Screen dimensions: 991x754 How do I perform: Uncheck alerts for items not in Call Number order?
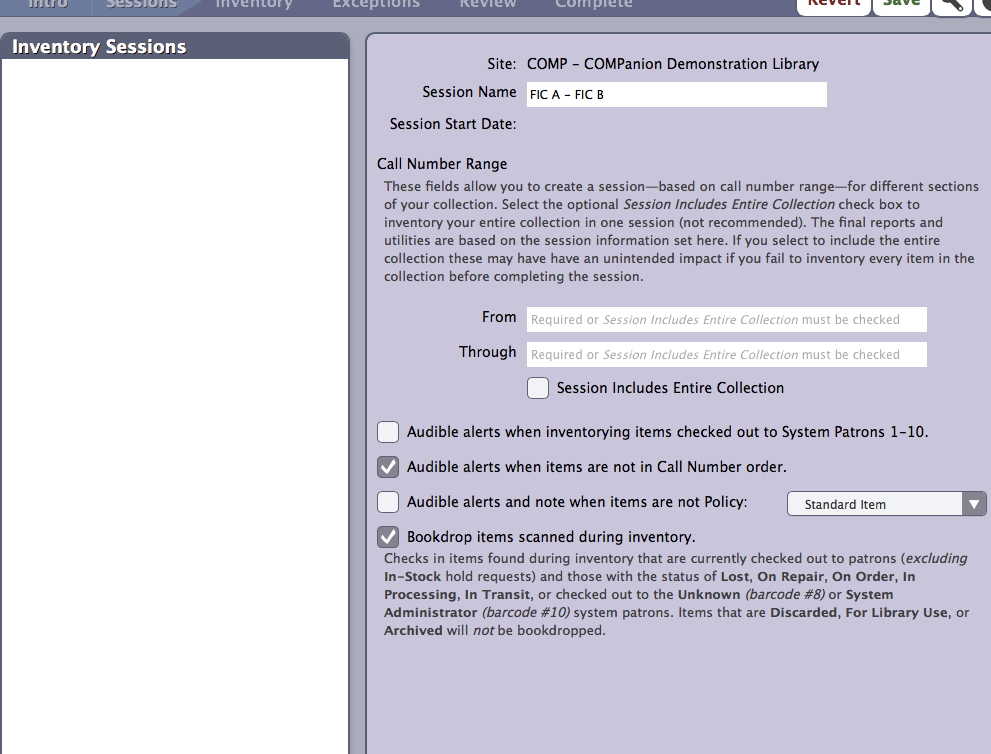click(x=388, y=466)
